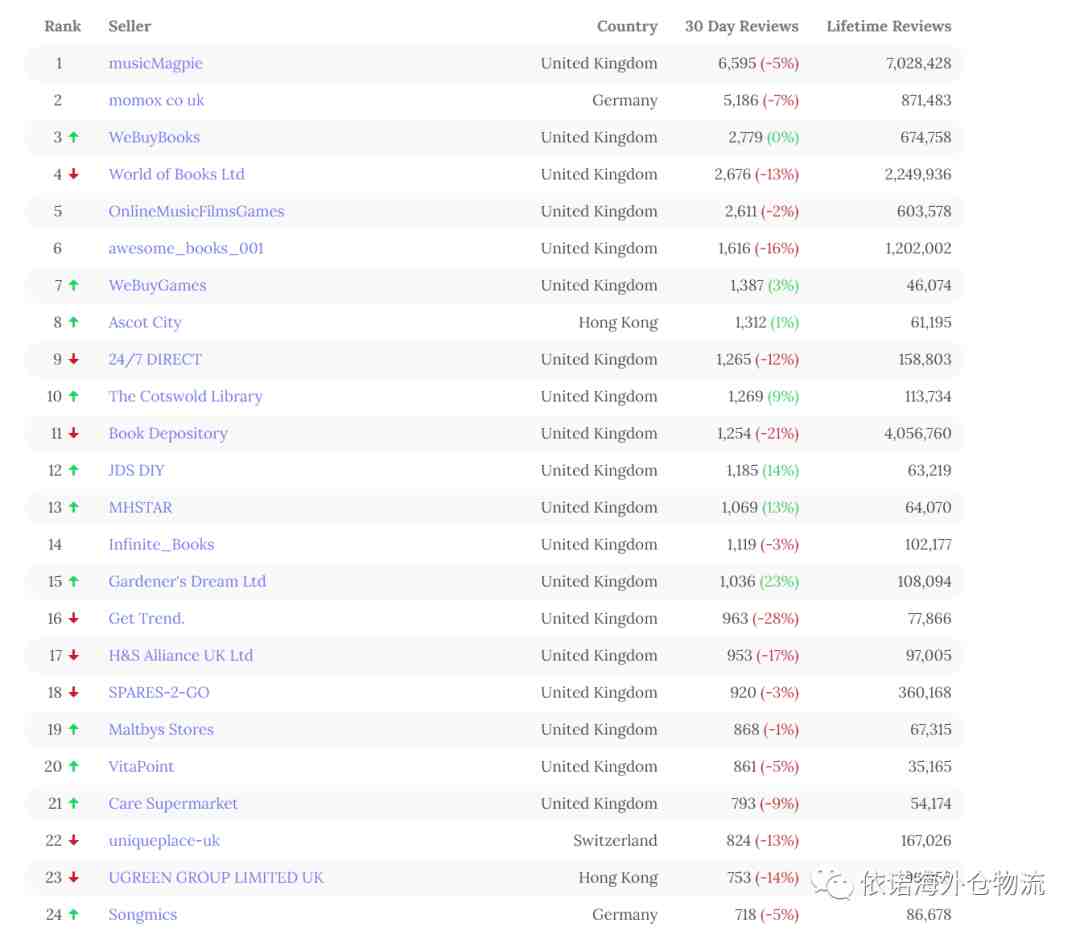Click the 1,254 (-21%) reviews cell
Viewport: 1080px width, 931px height.
pyautogui.click(x=758, y=433)
